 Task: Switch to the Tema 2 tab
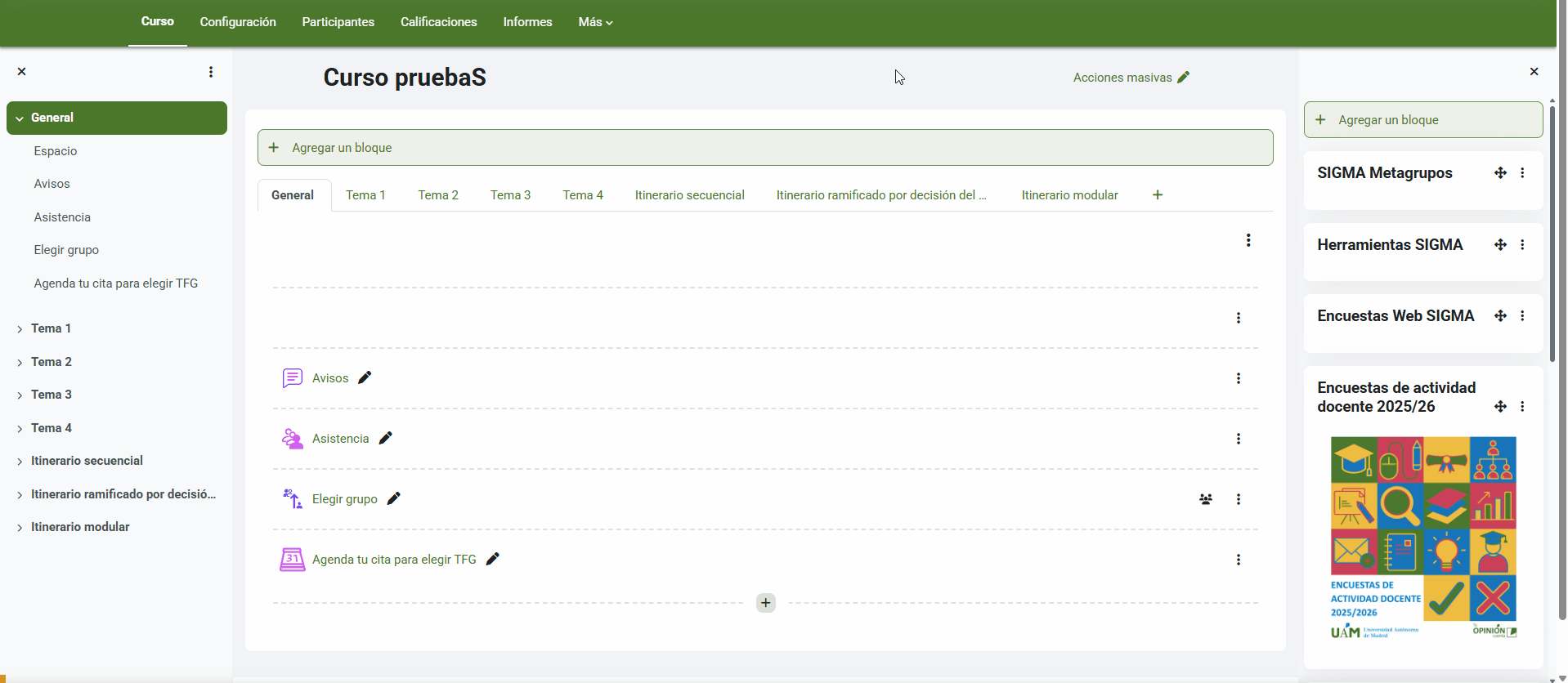pos(438,194)
